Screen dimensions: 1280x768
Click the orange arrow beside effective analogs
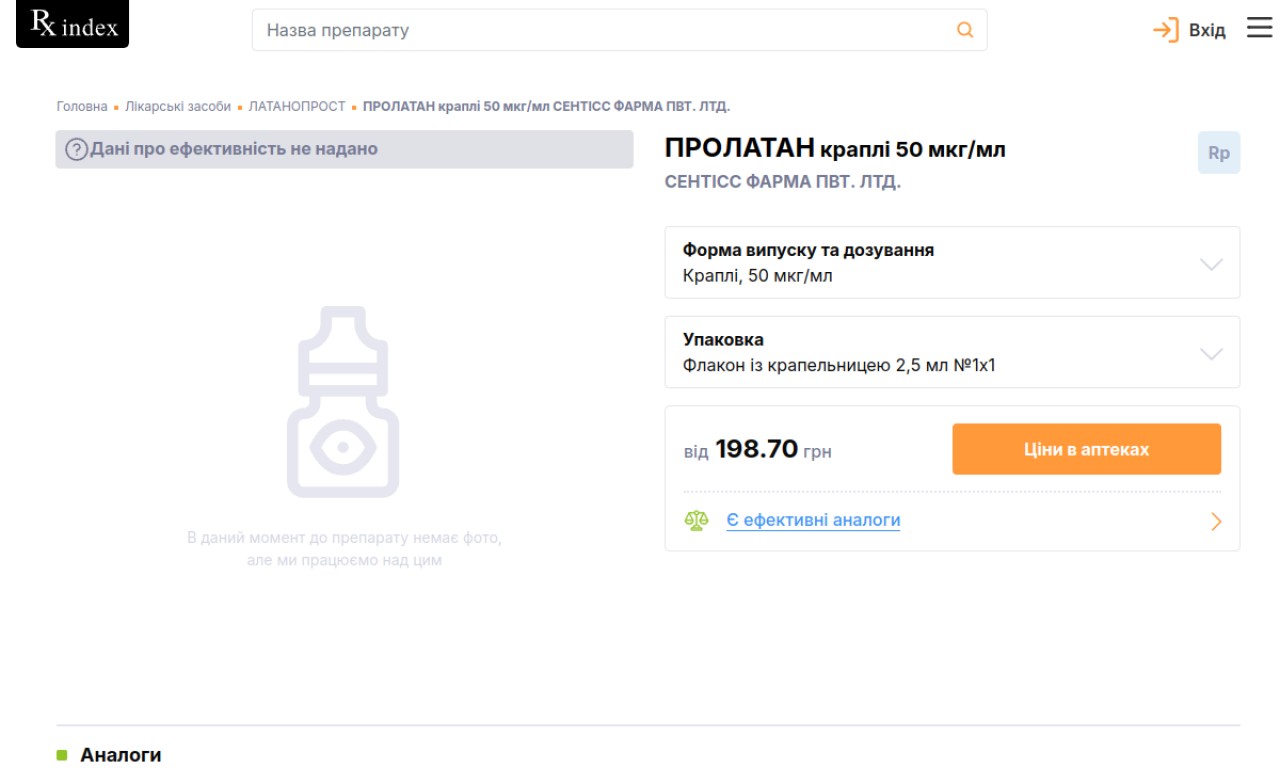pyautogui.click(x=1216, y=521)
